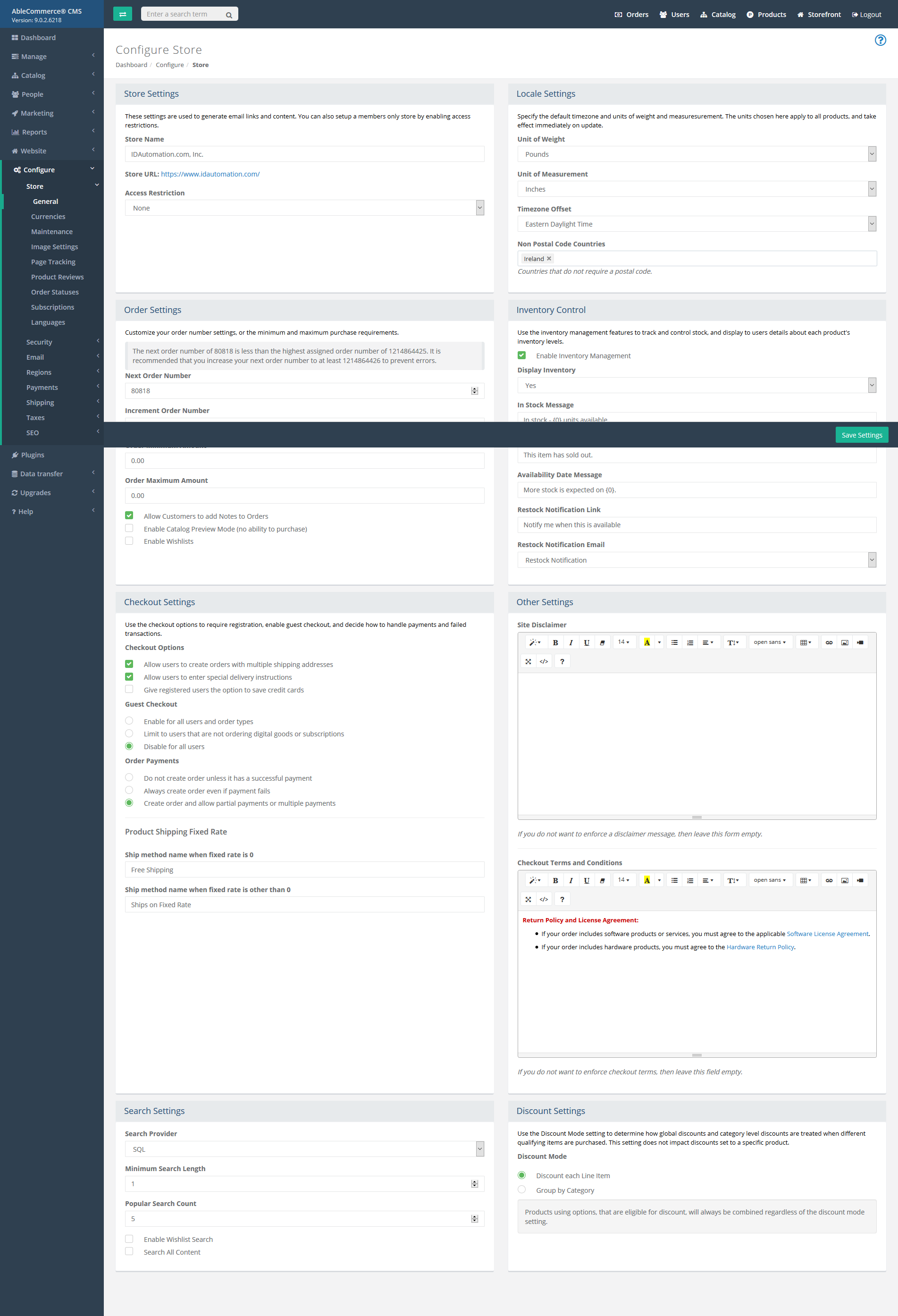
Task: Open Hardware Return Policy link
Action: tap(760, 947)
